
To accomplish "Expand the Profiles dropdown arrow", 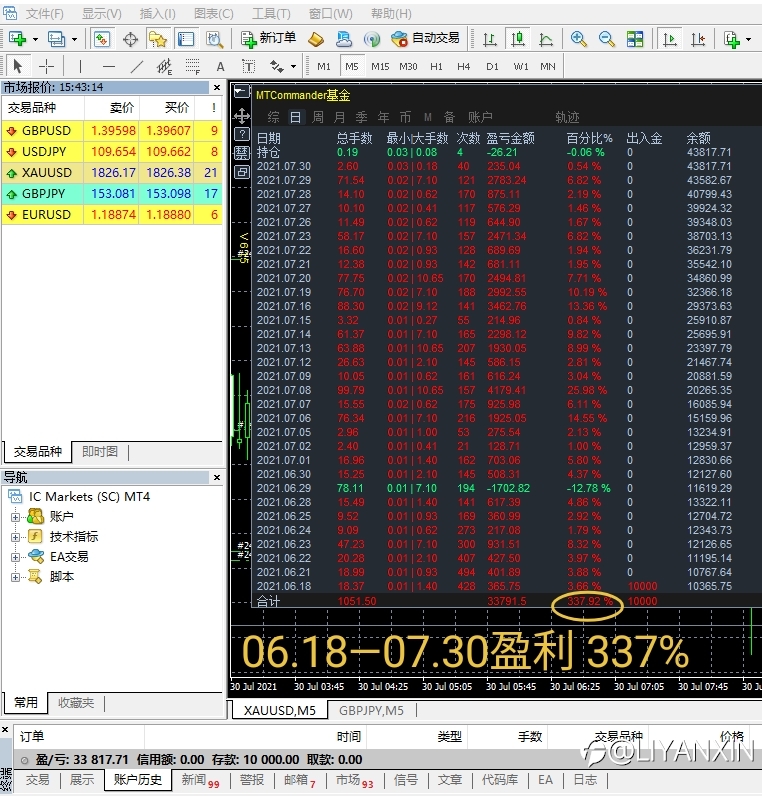I will coord(74,39).
